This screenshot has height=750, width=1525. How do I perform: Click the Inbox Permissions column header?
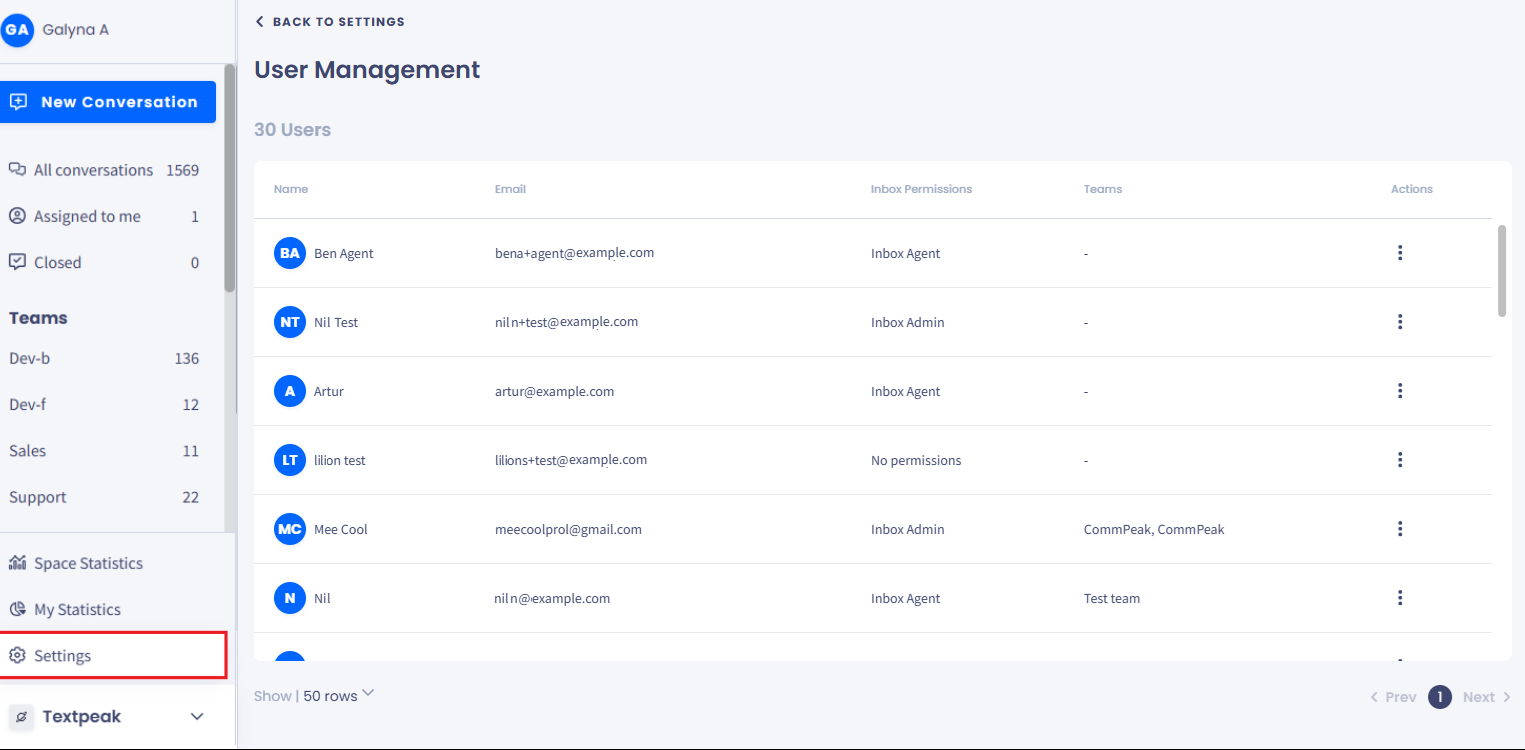click(x=921, y=189)
